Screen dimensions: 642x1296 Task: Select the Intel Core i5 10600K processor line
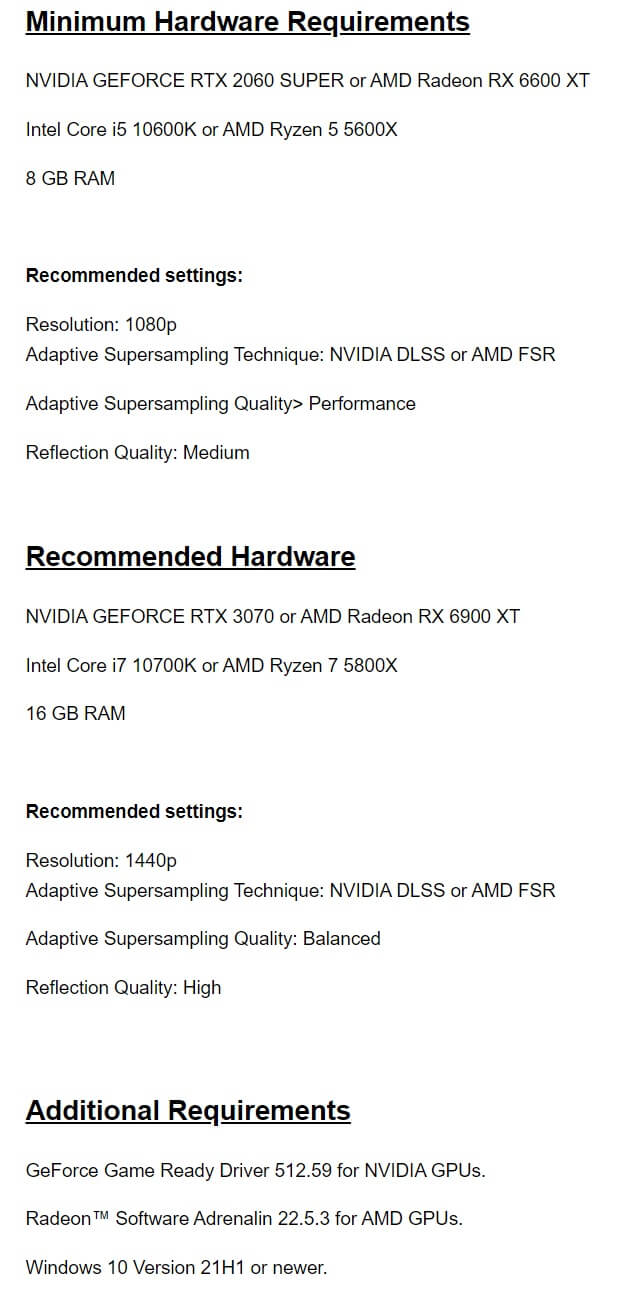[211, 129]
